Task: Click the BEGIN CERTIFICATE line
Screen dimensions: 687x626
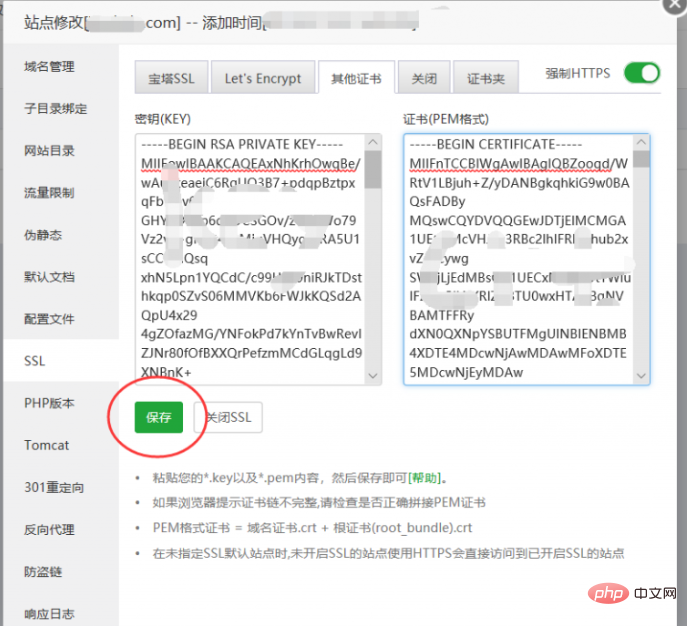Action: (496, 144)
